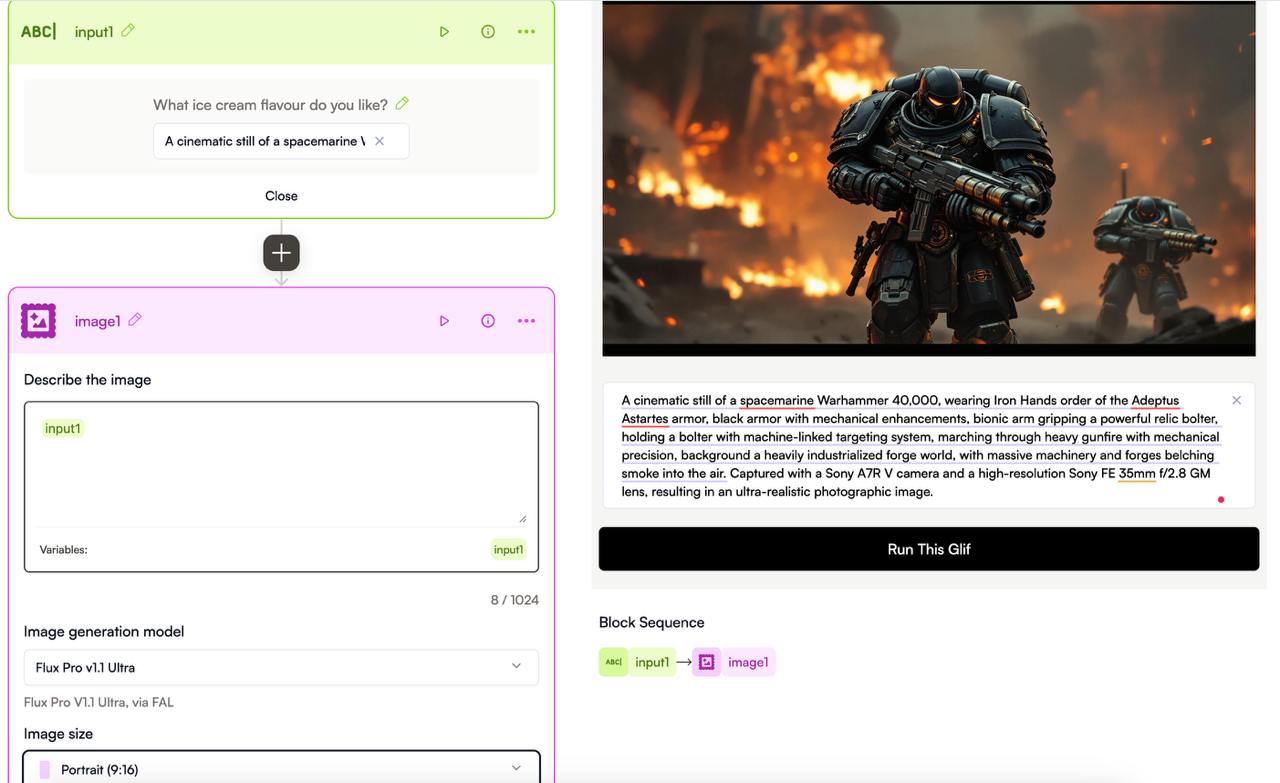Open info for input1 block
This screenshot has height=783, width=1280.
(x=488, y=32)
